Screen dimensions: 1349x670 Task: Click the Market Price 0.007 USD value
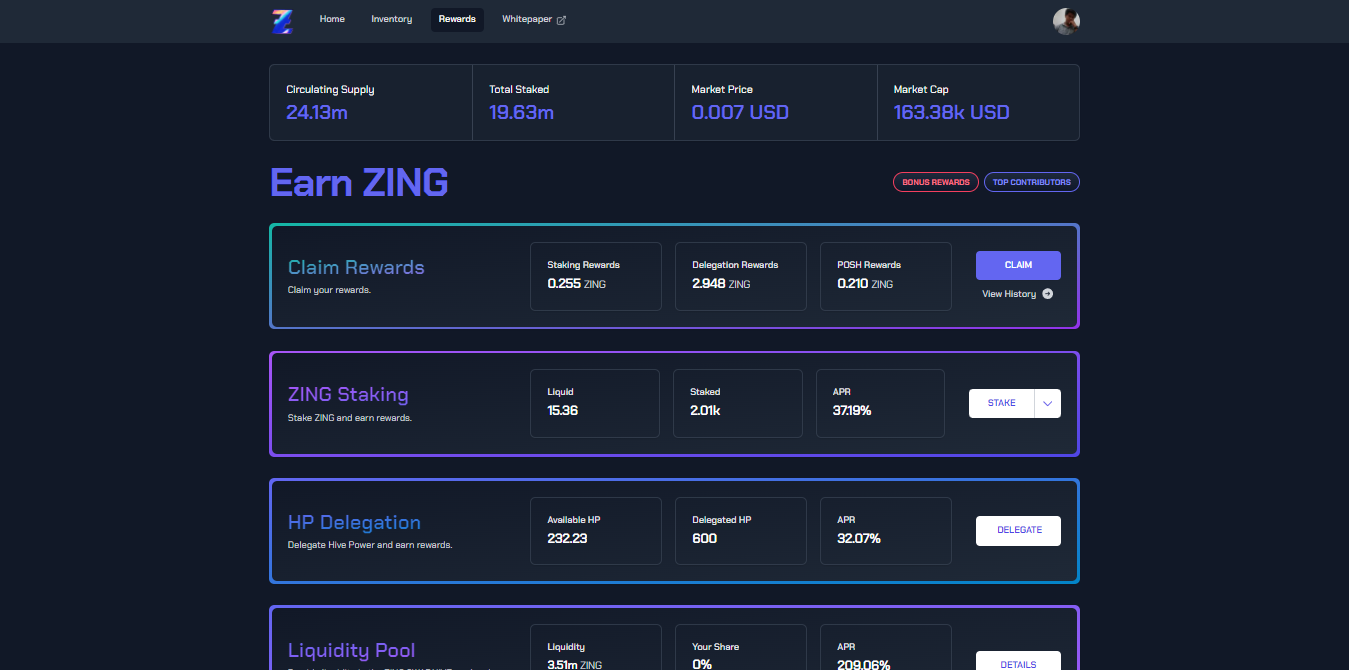click(740, 112)
